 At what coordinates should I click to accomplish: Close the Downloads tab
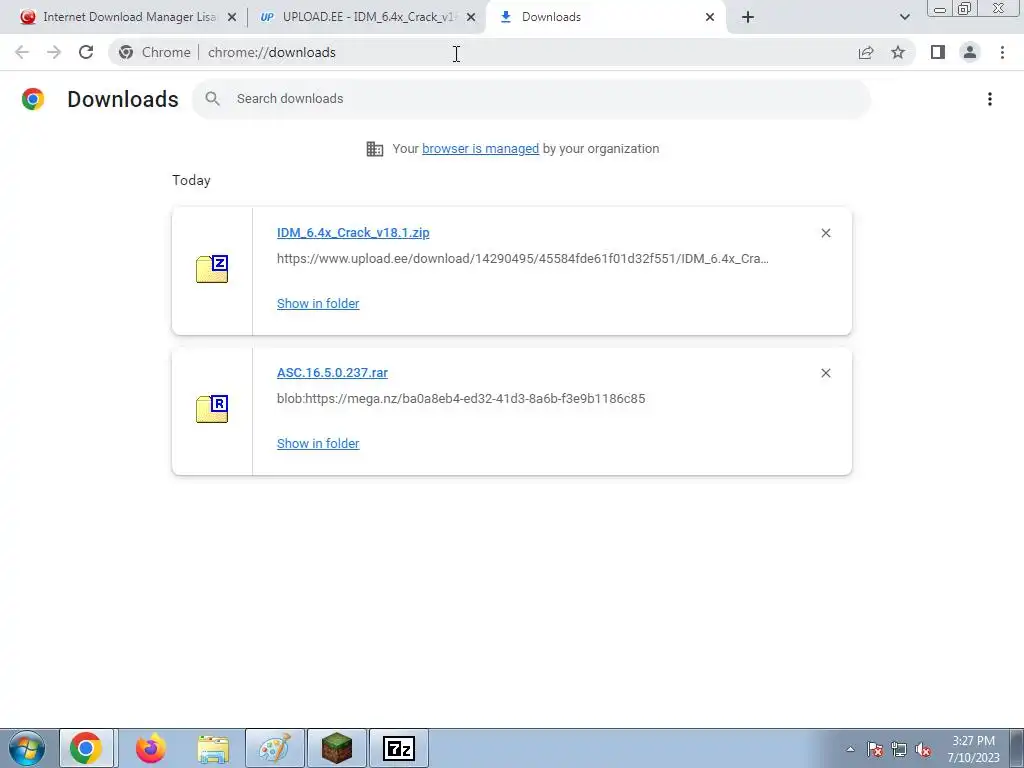[x=710, y=17]
